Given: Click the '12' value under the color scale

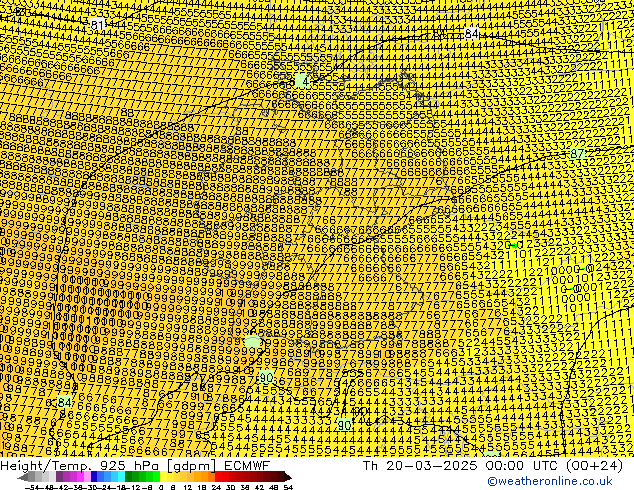Looking at the screenshot, I should [188, 487].
